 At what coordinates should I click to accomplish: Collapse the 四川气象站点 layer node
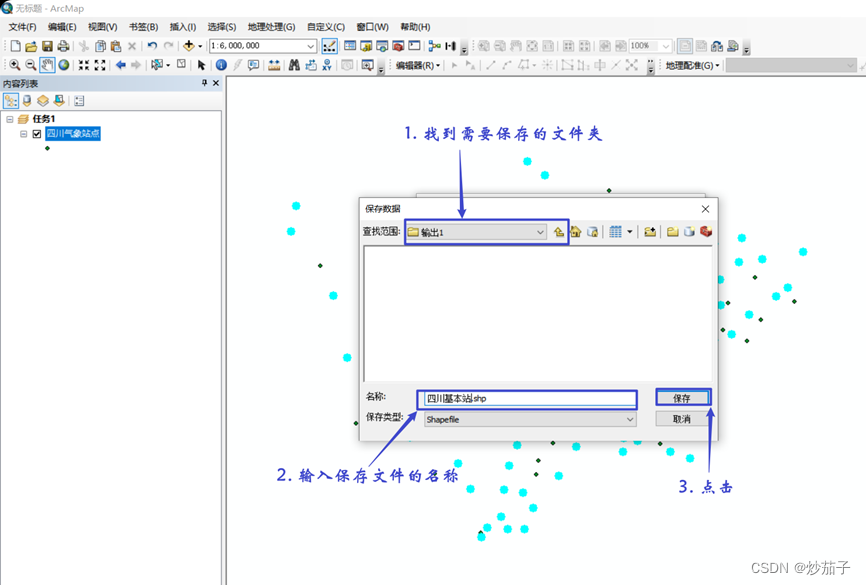(x=23, y=134)
